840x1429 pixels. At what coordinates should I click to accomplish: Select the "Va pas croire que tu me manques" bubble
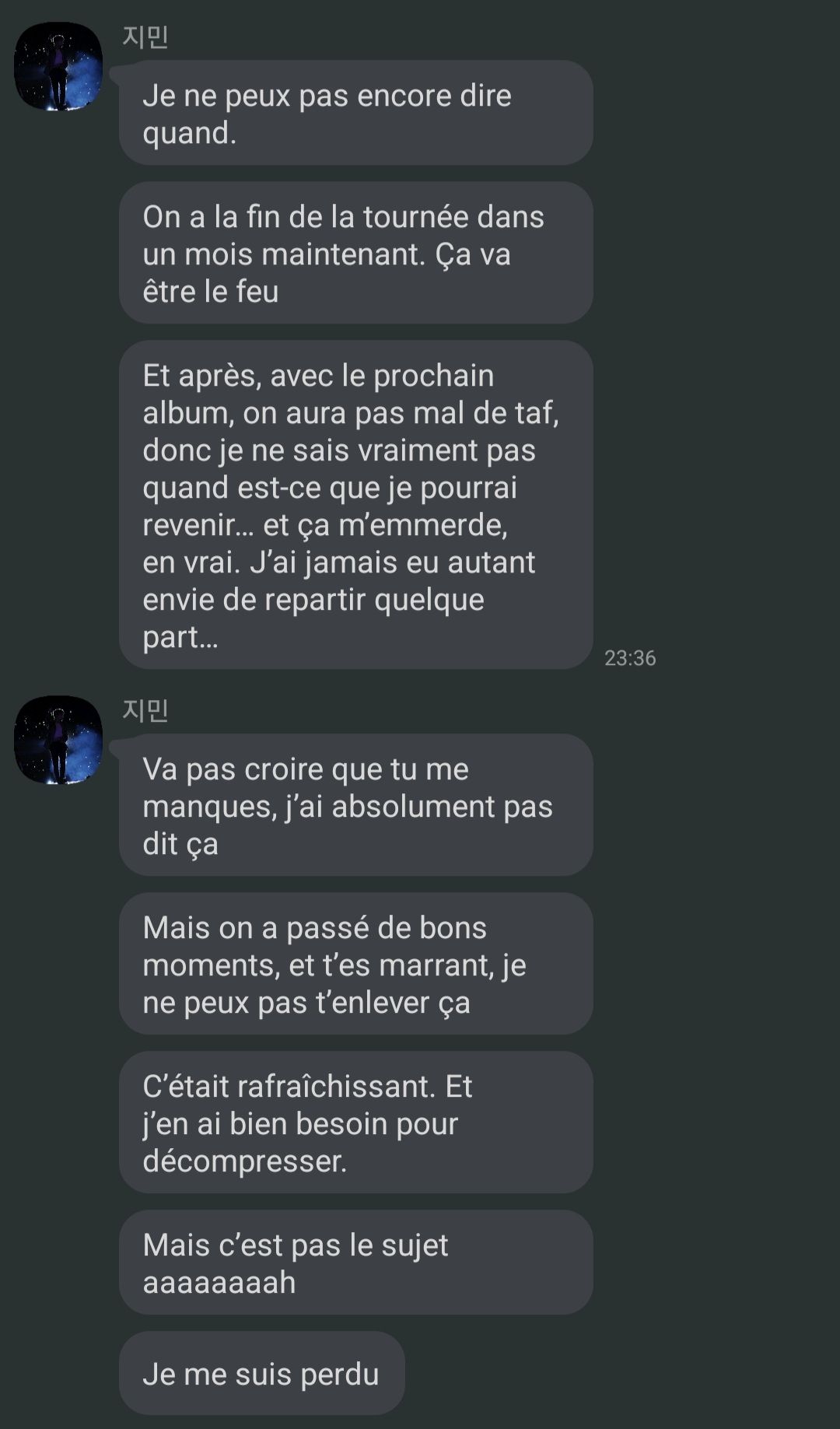(356, 805)
